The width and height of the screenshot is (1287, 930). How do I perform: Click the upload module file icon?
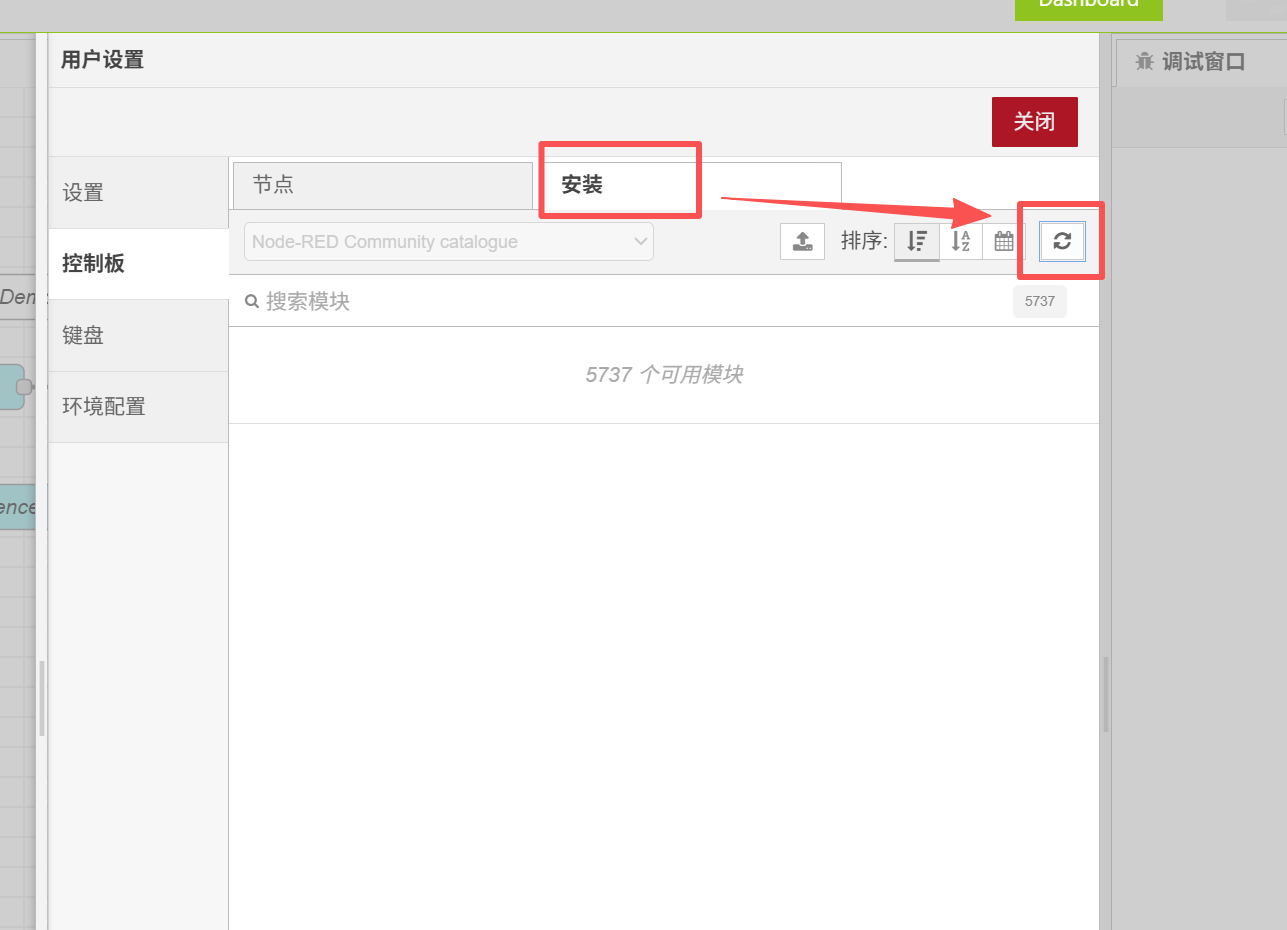tap(802, 241)
